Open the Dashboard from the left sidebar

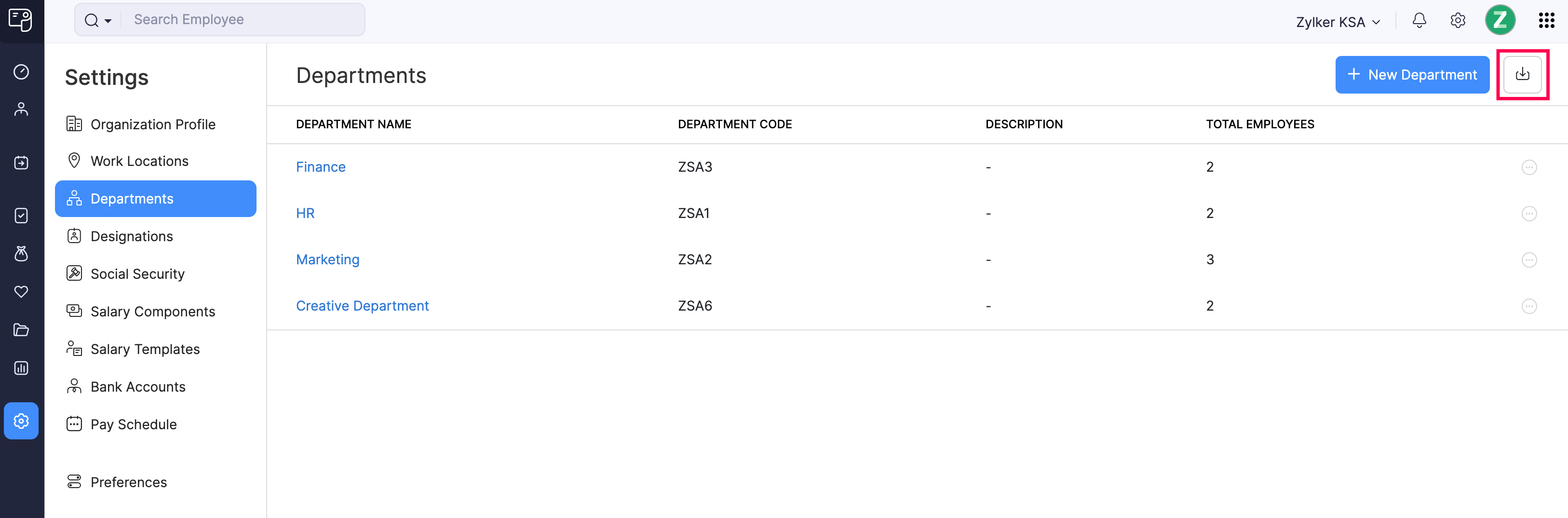point(21,72)
